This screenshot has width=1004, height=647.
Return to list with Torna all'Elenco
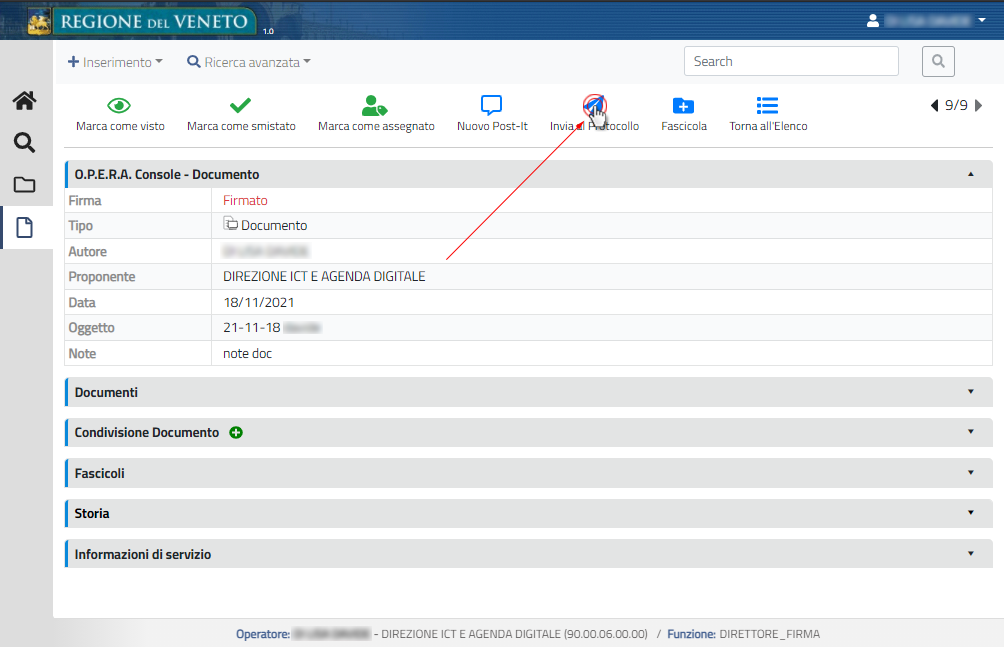click(x=767, y=106)
